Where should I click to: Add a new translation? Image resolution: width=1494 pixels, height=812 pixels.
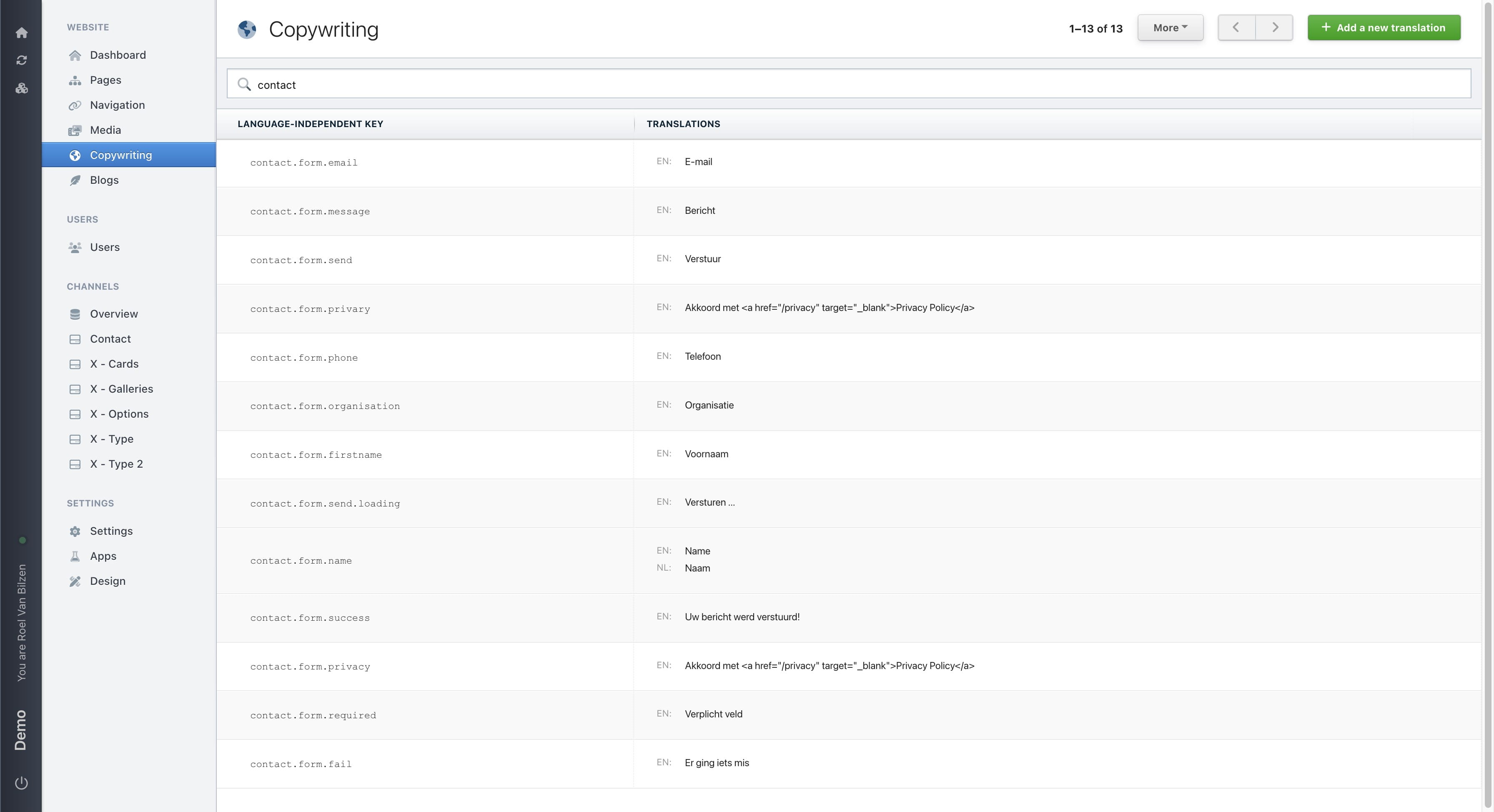click(1383, 28)
